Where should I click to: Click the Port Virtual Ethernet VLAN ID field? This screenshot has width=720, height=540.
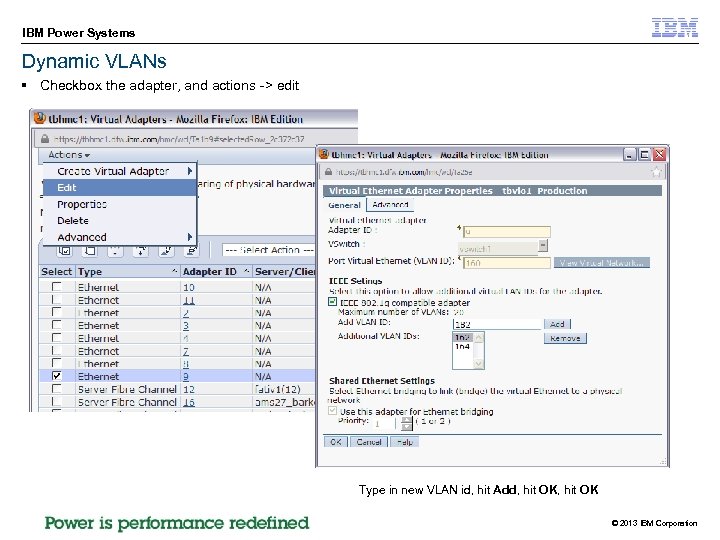tap(506, 263)
